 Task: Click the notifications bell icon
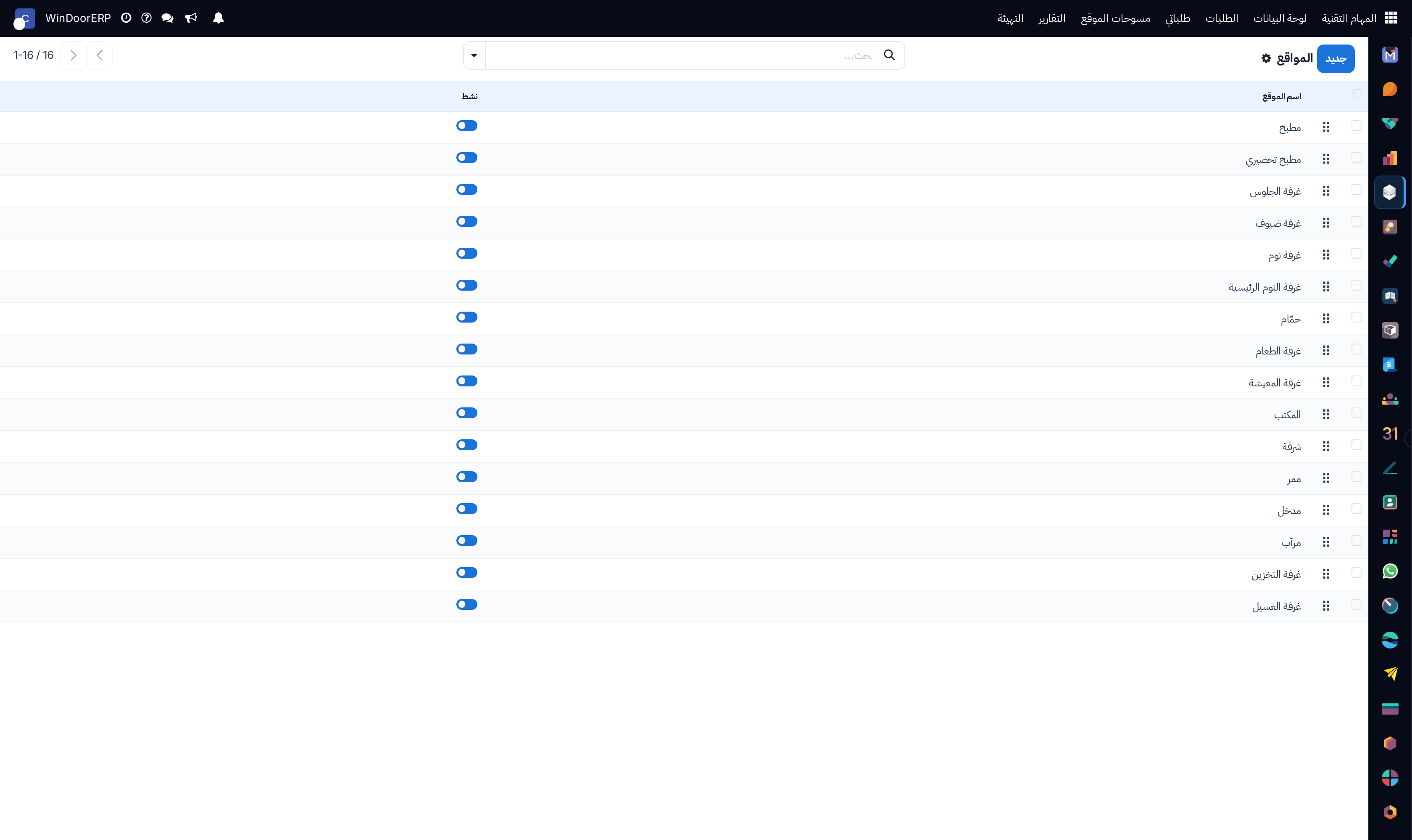point(218,18)
